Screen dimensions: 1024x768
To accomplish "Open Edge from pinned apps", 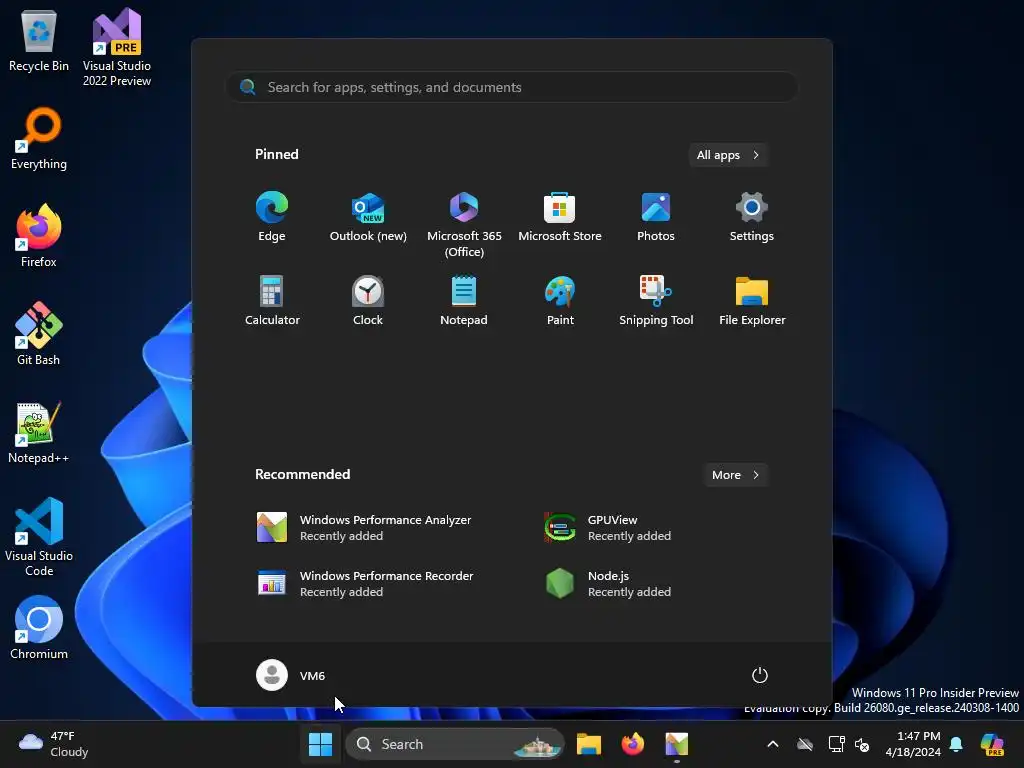I will point(272,217).
